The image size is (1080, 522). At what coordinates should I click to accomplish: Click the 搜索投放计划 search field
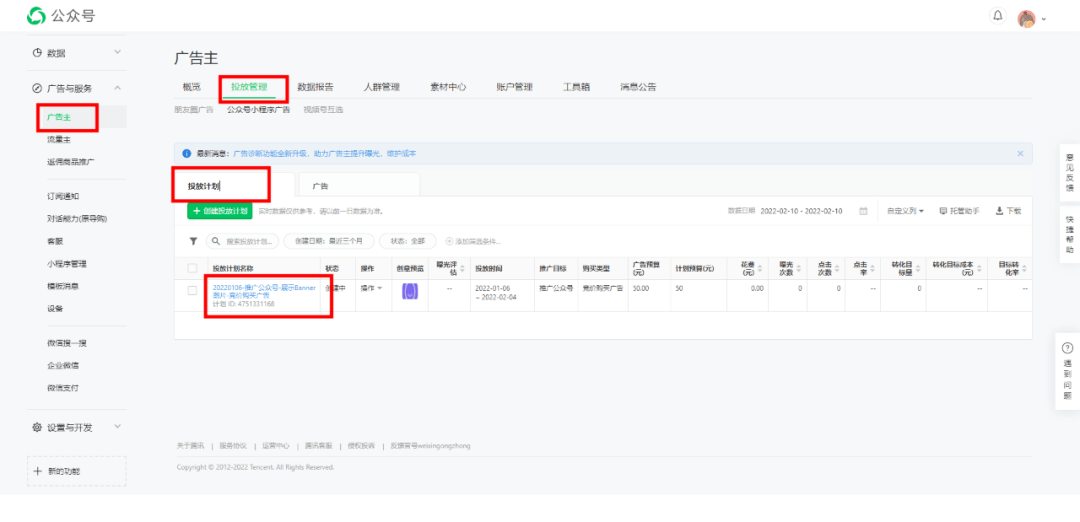(x=243, y=242)
